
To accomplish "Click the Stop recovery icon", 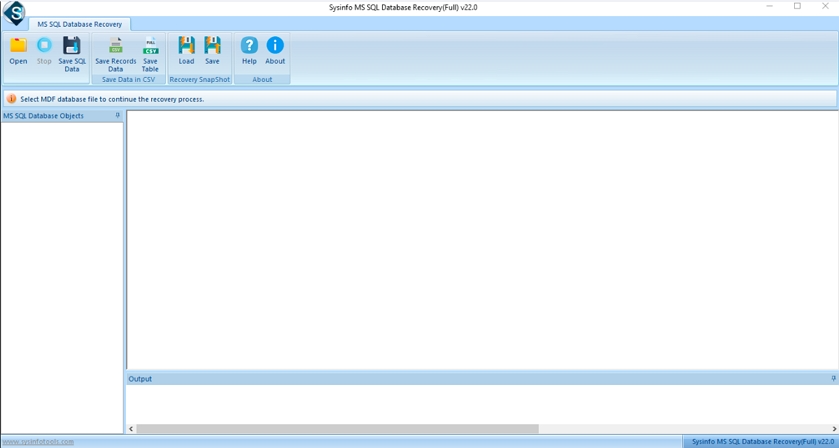I will [x=44, y=50].
